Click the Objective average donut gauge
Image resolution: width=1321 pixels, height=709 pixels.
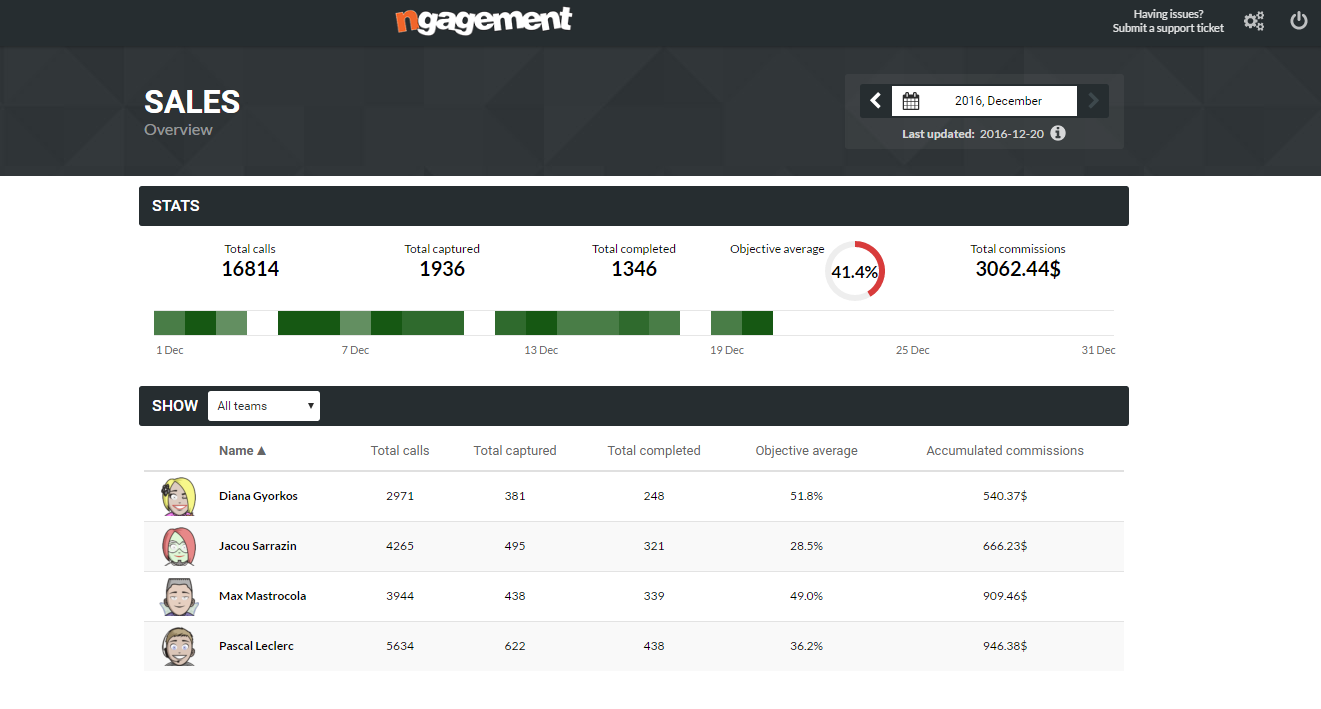855,271
